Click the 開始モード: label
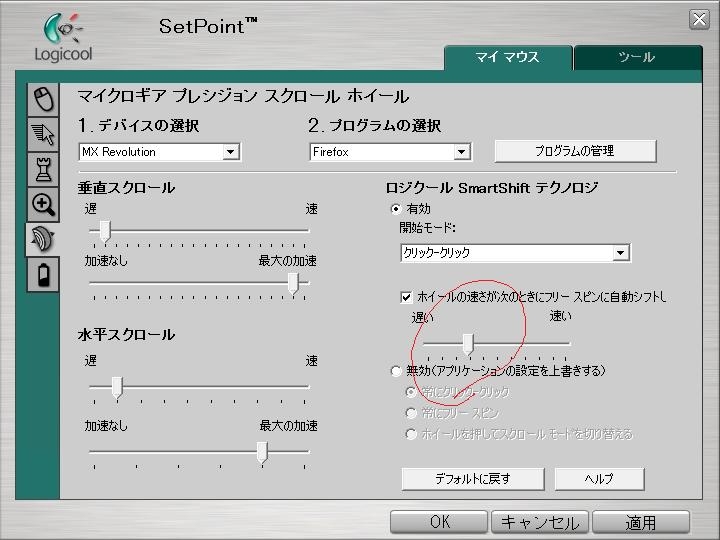The width and height of the screenshot is (720, 540). (x=427, y=228)
